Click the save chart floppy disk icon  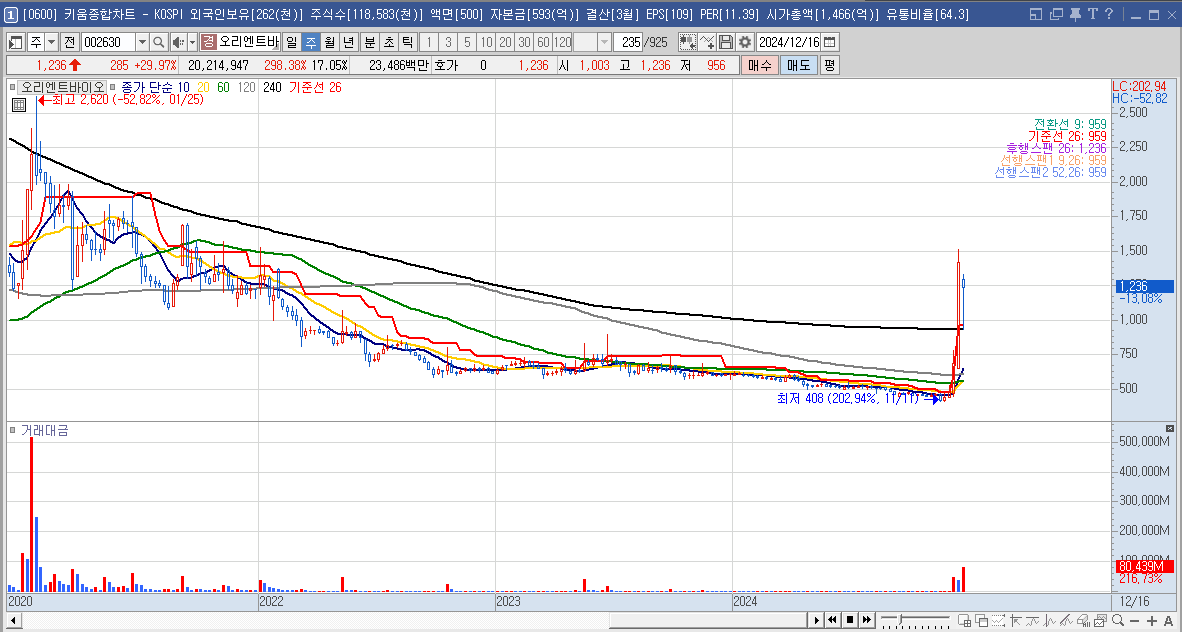[725, 42]
